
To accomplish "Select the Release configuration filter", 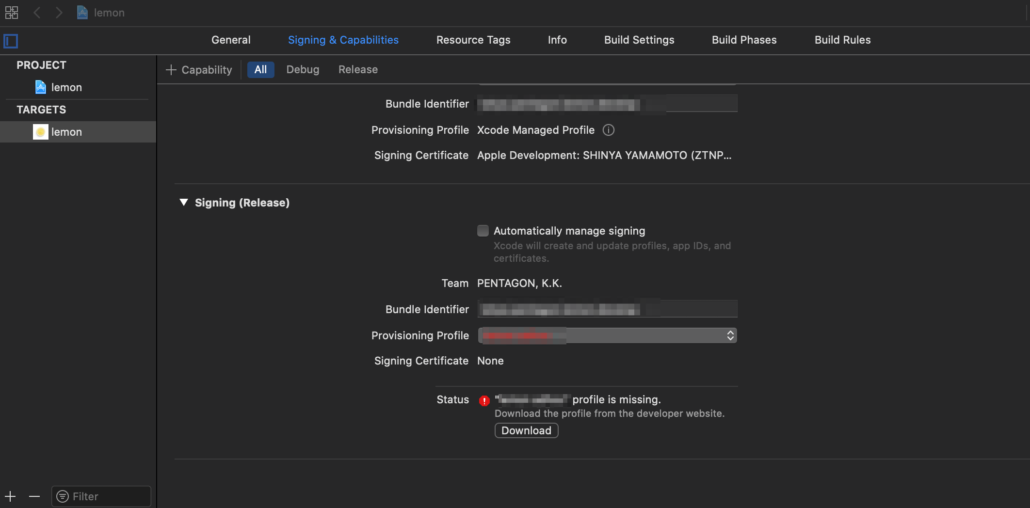I will pos(358,70).
